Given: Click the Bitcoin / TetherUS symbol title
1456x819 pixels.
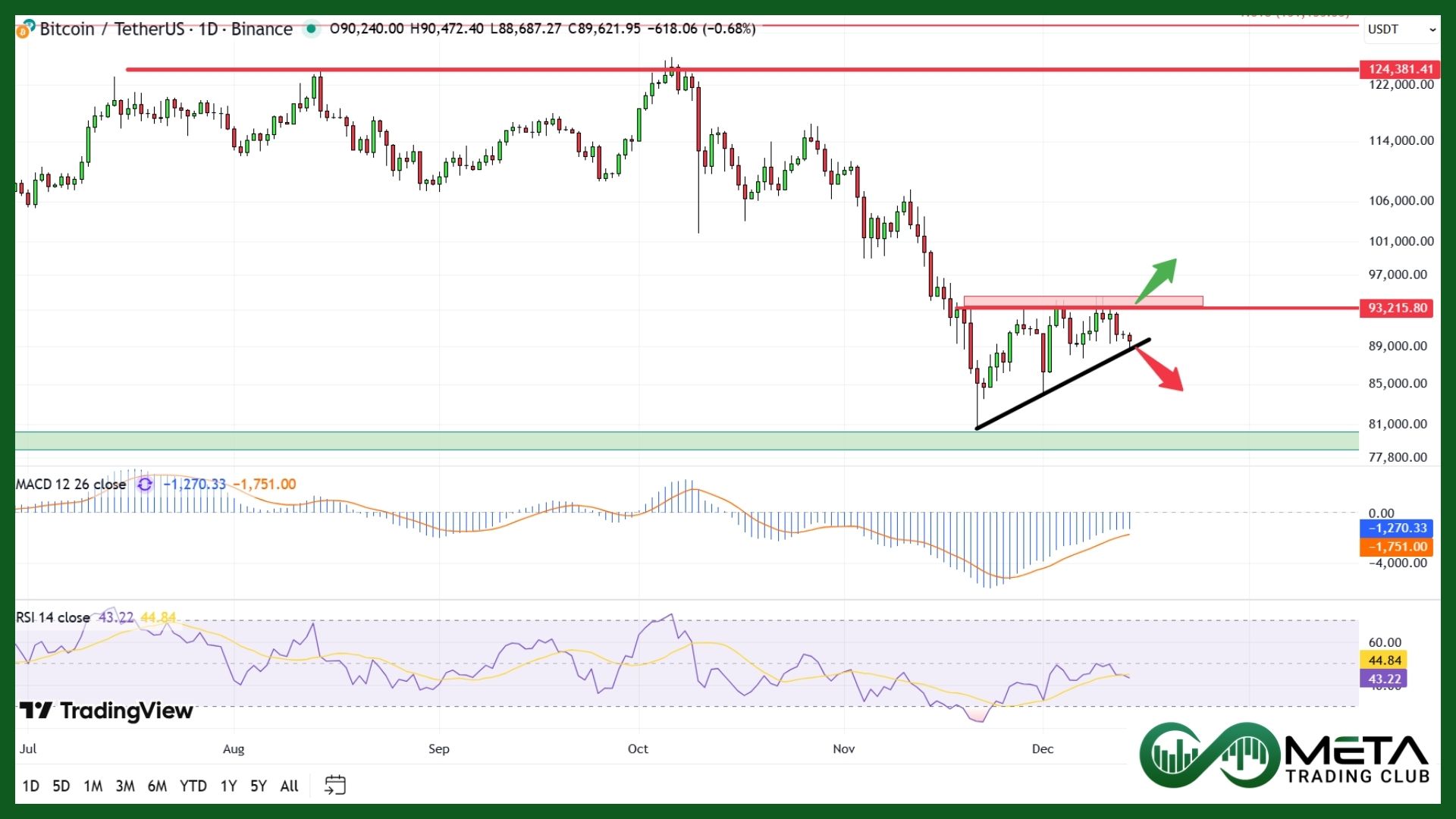Looking at the screenshot, I should tap(165, 29).
